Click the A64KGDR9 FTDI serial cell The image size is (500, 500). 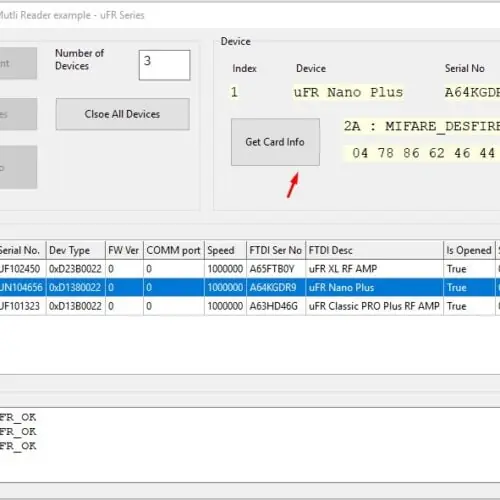[276, 287]
